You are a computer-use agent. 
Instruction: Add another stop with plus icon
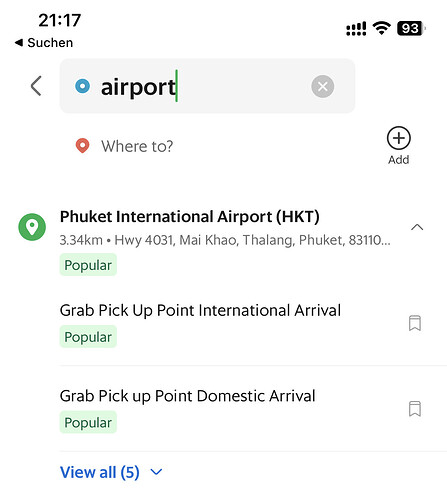coord(398,138)
